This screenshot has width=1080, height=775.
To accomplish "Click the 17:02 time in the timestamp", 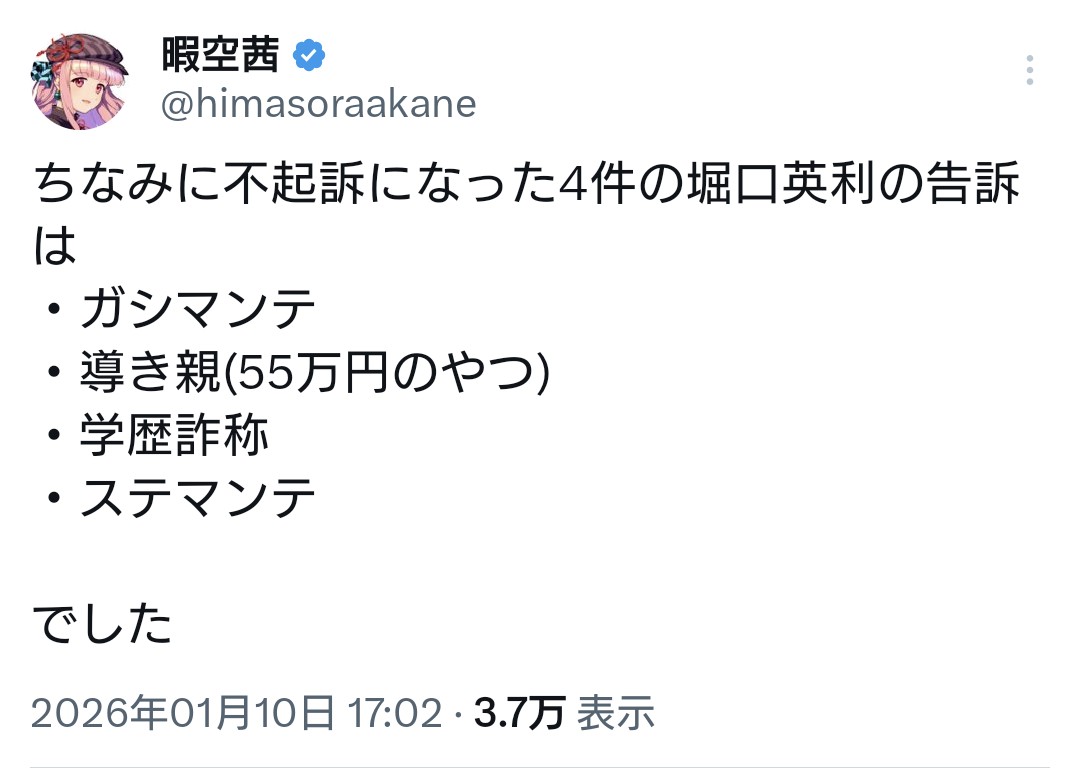I will click(395, 714).
